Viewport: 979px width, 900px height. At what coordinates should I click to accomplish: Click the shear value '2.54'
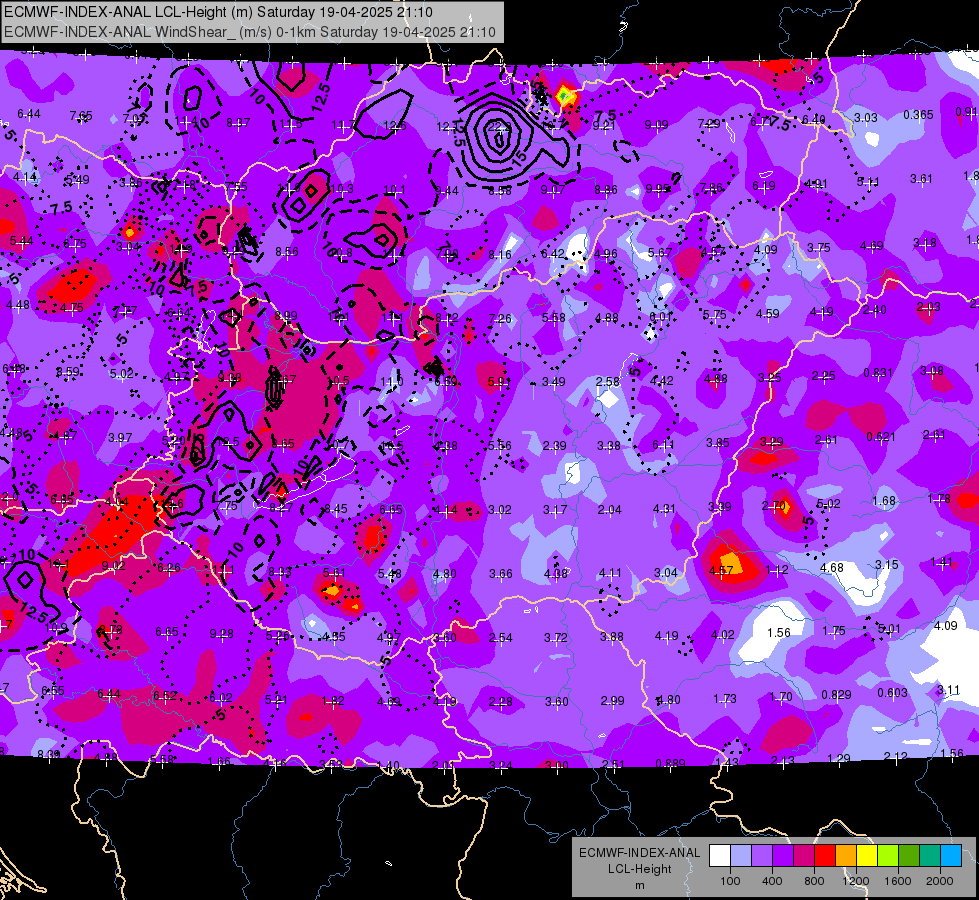501,637
